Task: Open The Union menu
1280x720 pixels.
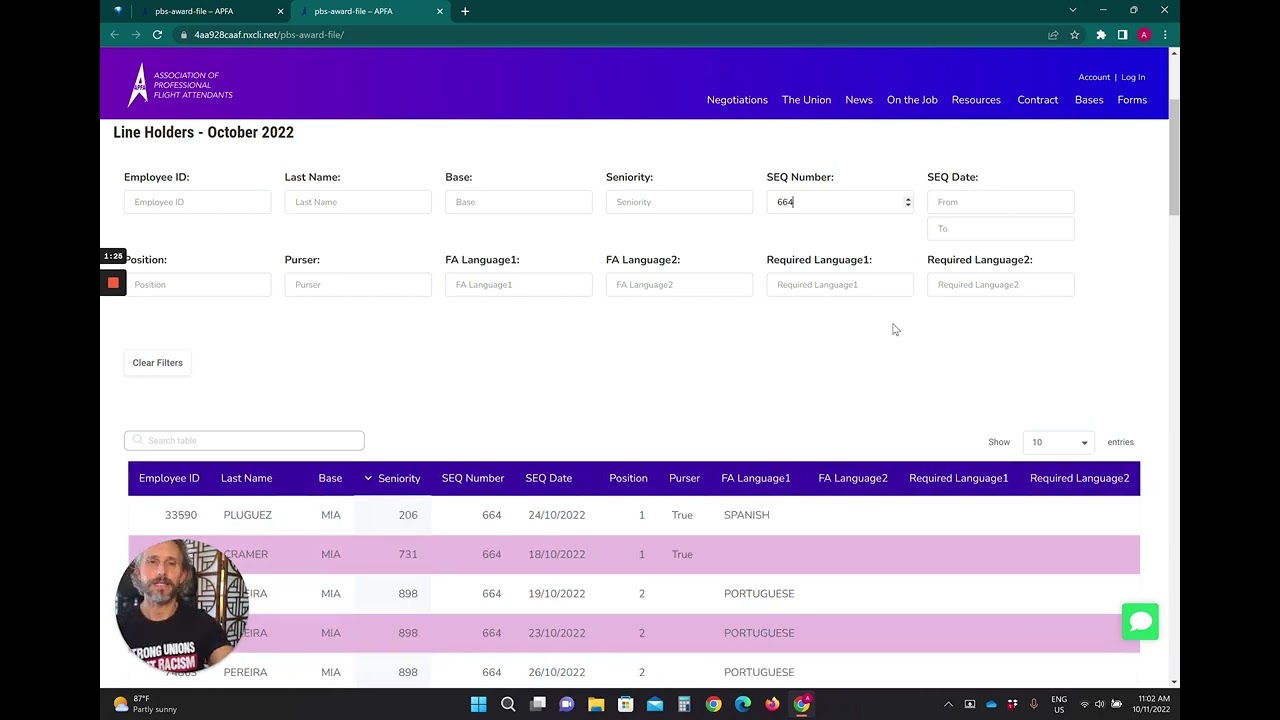Action: pyautogui.click(x=806, y=100)
